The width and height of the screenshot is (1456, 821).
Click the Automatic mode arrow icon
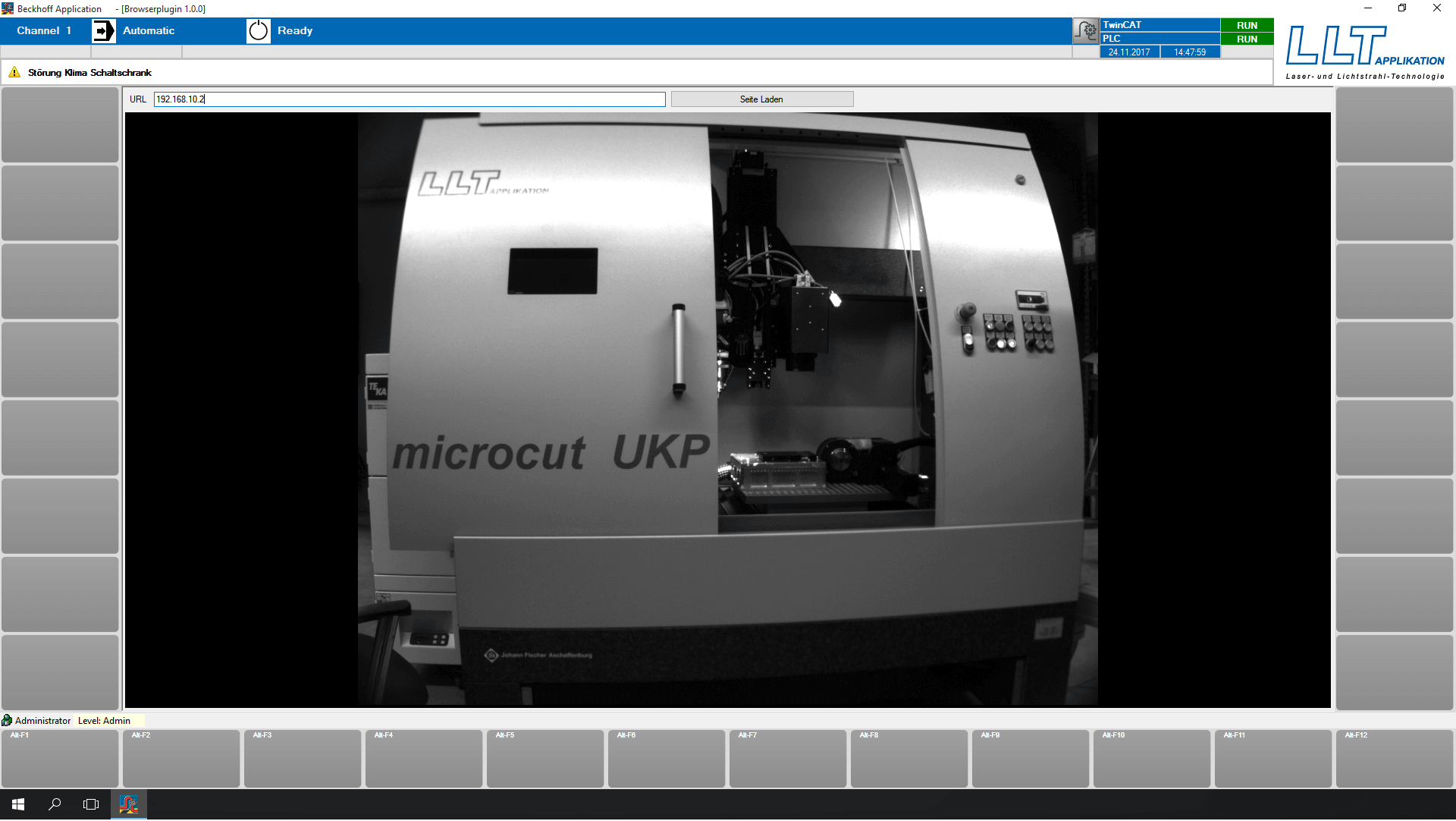click(103, 31)
